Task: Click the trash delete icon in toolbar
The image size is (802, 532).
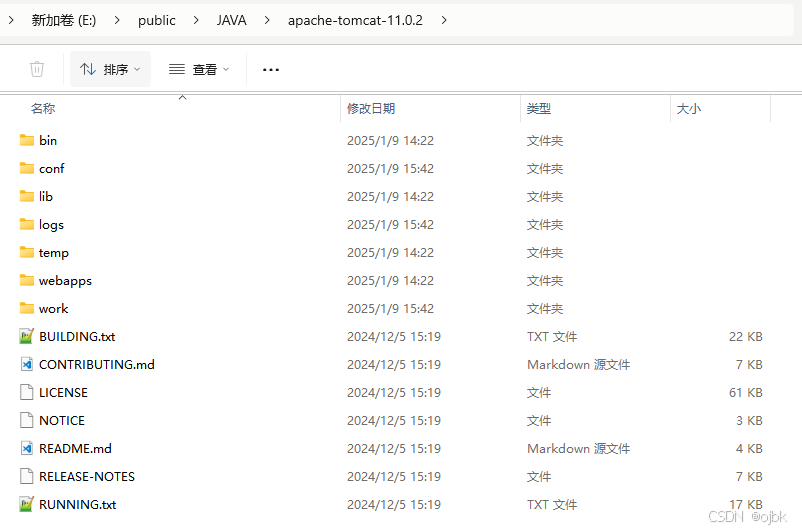Action: [37, 69]
